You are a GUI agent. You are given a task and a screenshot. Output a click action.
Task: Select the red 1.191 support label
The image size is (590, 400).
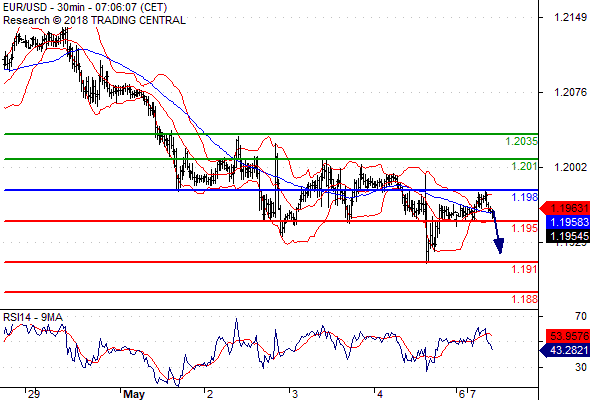click(x=525, y=269)
